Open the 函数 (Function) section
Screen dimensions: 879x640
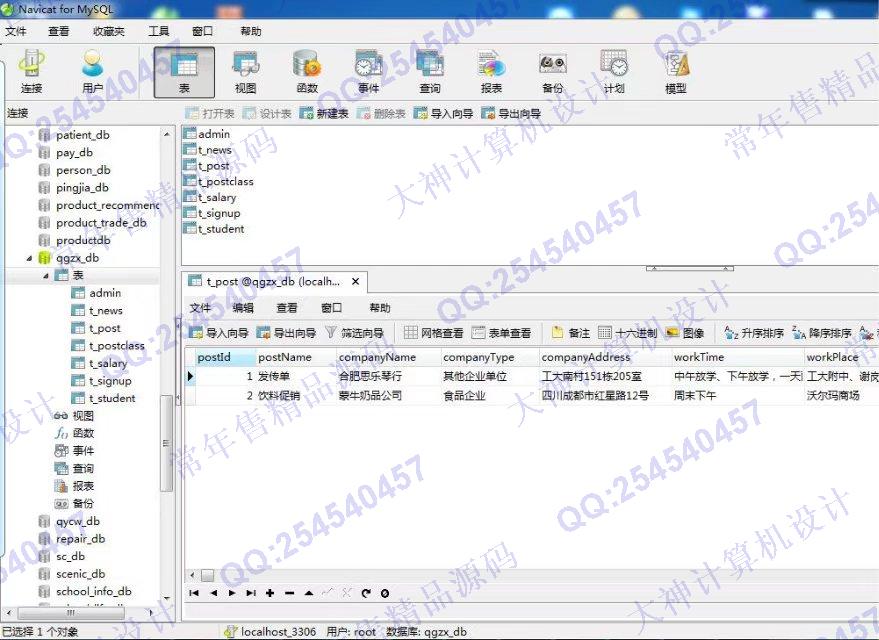point(306,72)
